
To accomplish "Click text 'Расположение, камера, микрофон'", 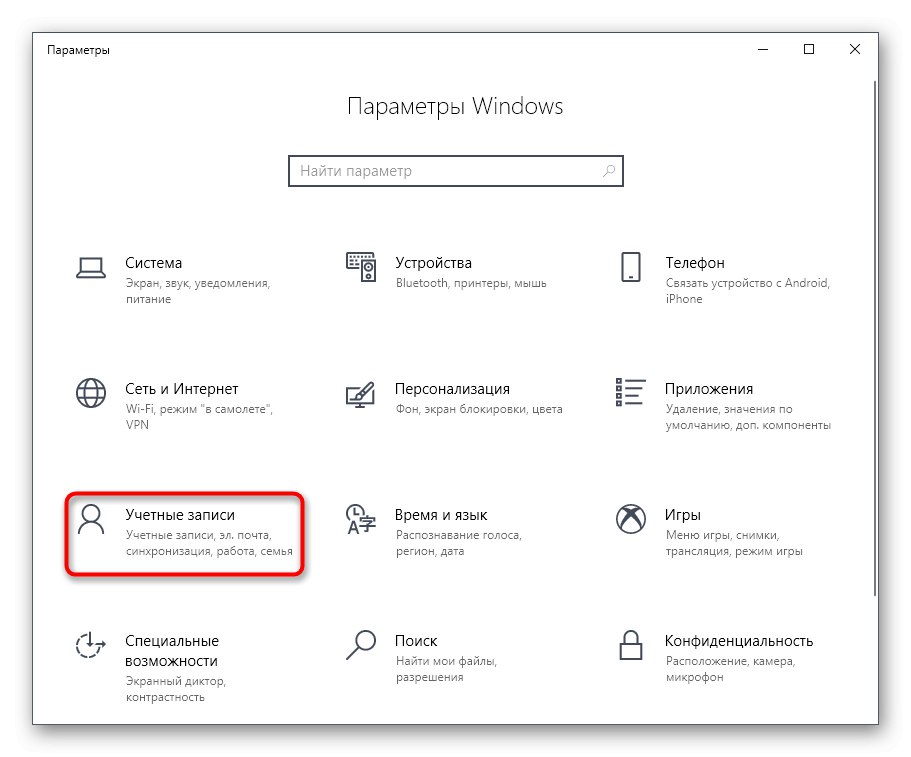I will tap(730, 669).
